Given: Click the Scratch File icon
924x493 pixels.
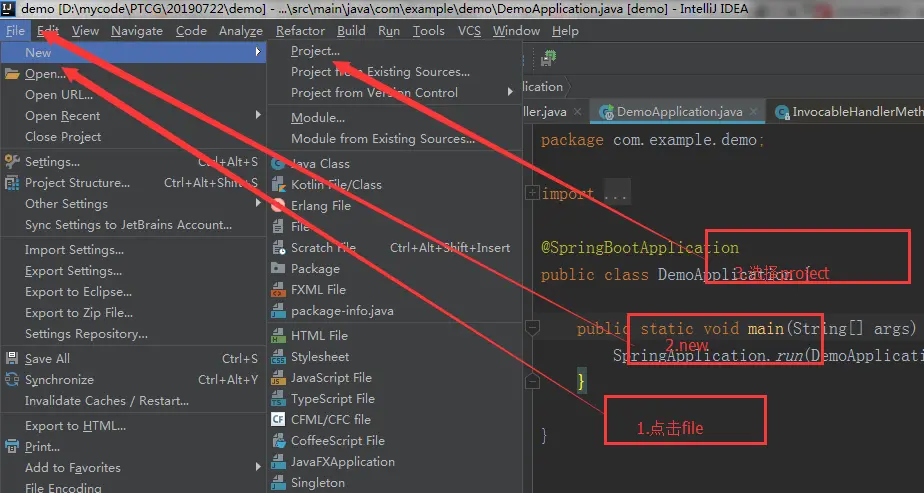Looking at the screenshot, I should 278,248.
